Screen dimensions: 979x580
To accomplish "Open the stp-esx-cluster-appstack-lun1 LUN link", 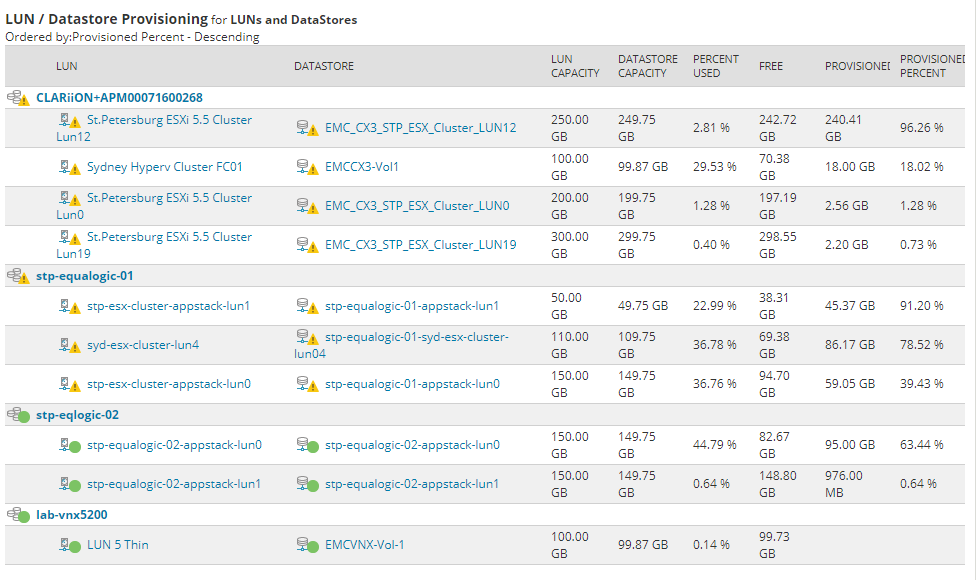I will point(168,306).
